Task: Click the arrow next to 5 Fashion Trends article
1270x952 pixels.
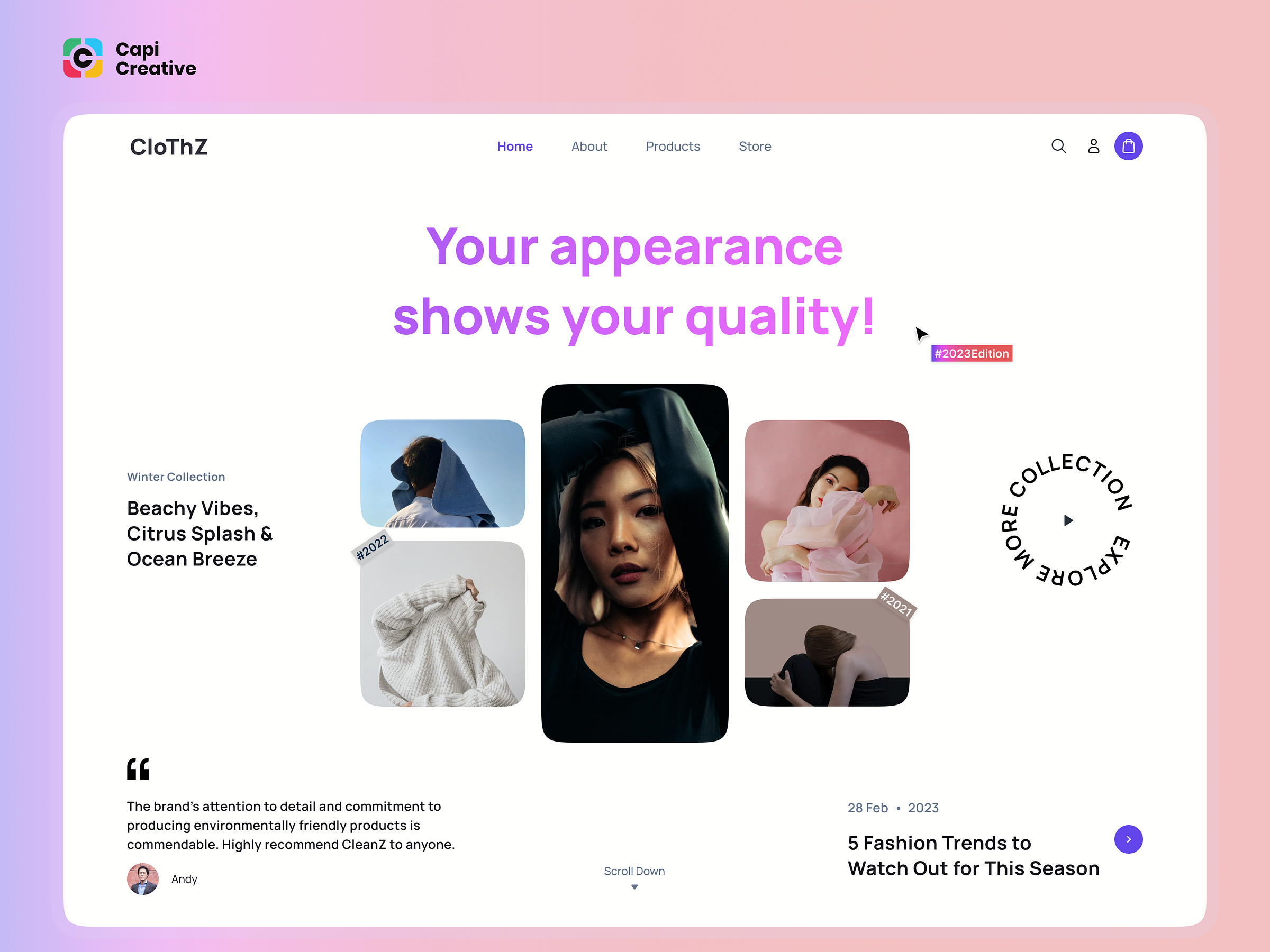Action: [x=1128, y=838]
